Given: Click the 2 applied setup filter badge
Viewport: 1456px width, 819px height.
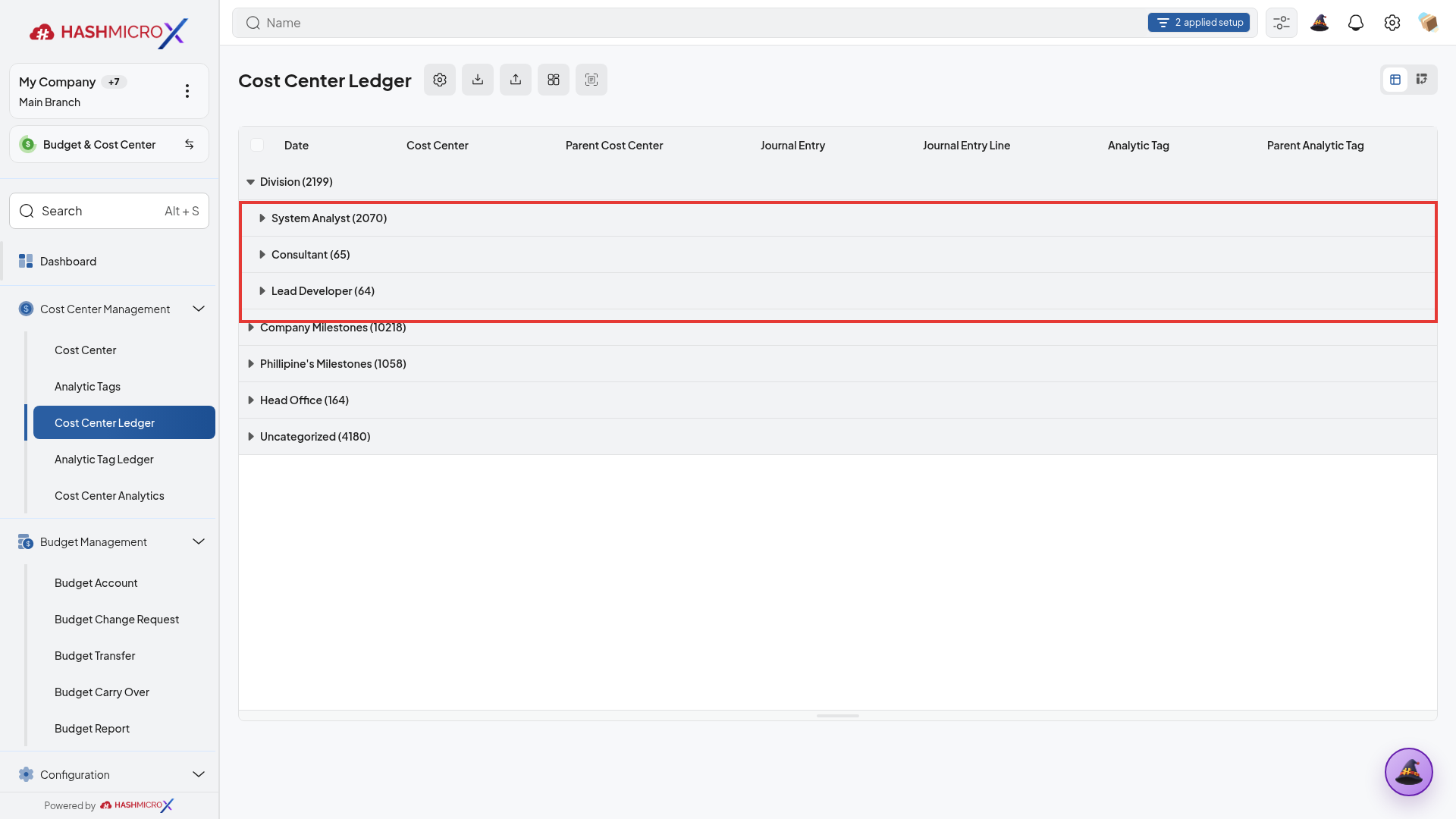Looking at the screenshot, I should click(1199, 23).
